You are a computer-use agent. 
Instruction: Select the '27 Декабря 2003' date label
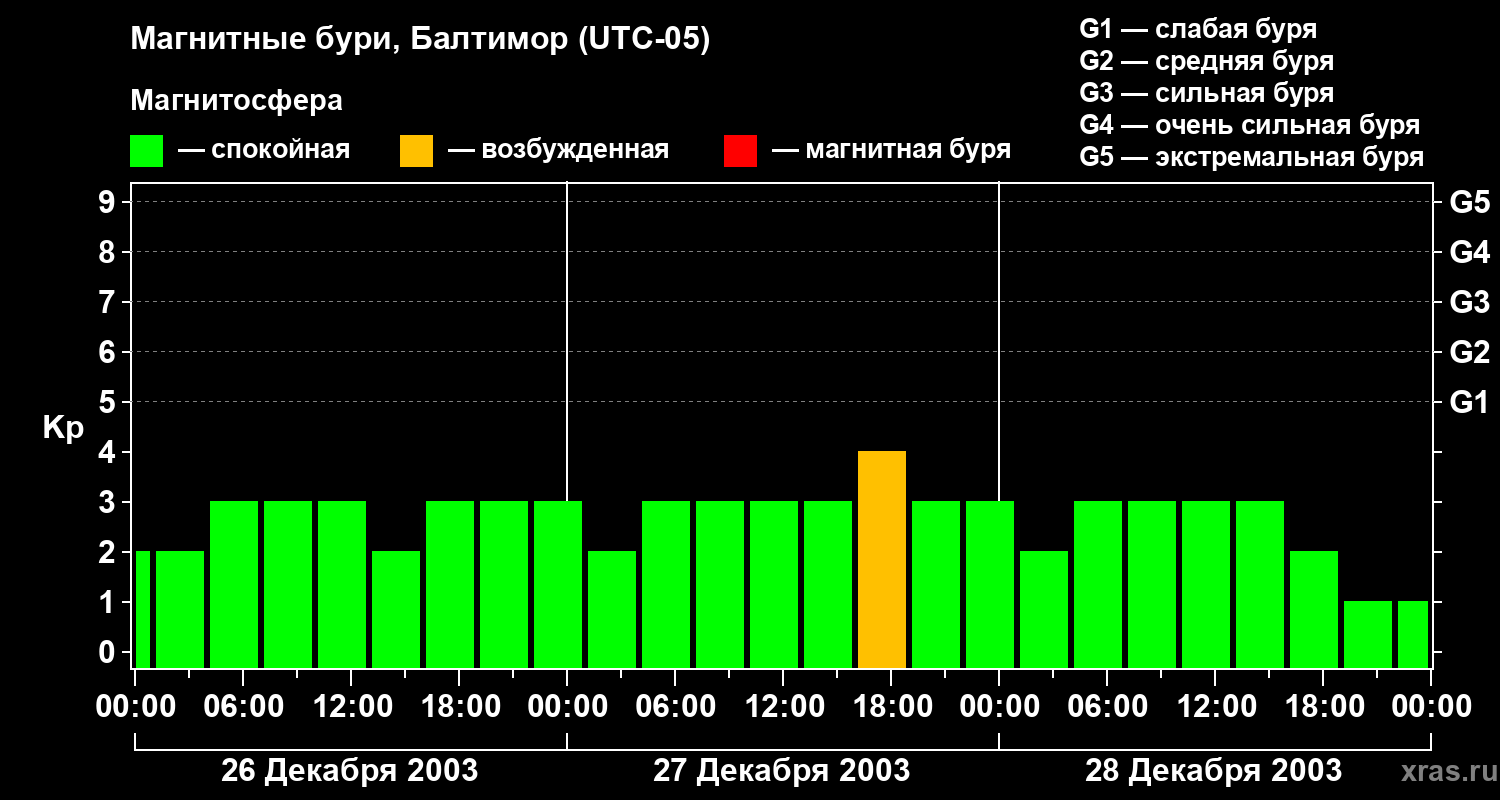tap(781, 771)
